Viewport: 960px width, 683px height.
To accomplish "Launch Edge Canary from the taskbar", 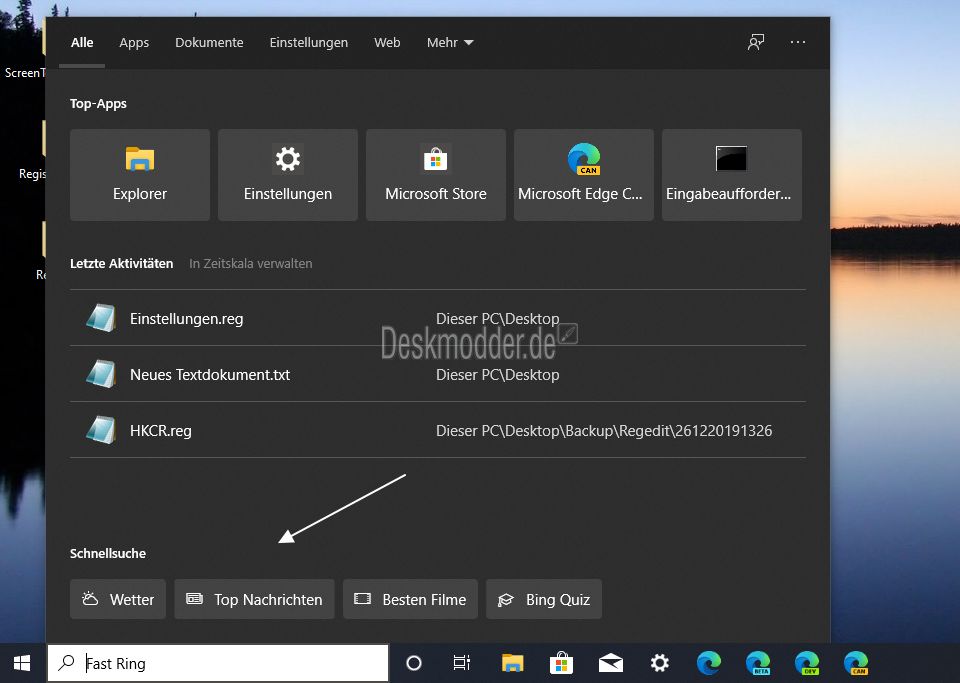I will coord(855,663).
